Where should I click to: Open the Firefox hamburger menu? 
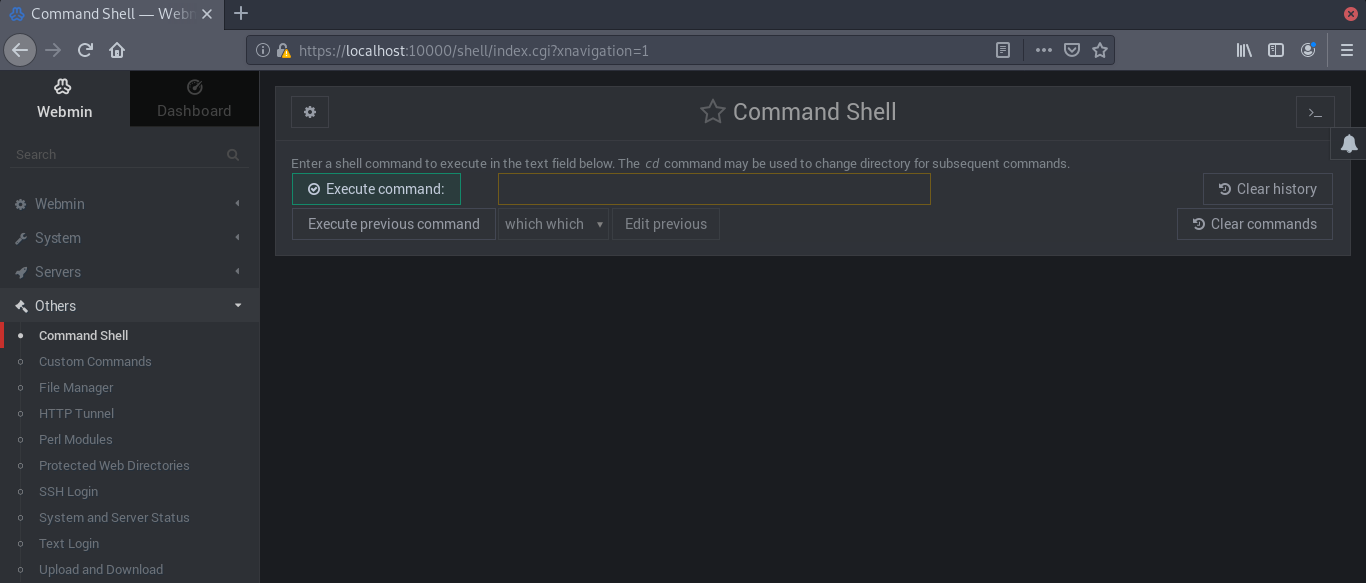click(1346, 50)
